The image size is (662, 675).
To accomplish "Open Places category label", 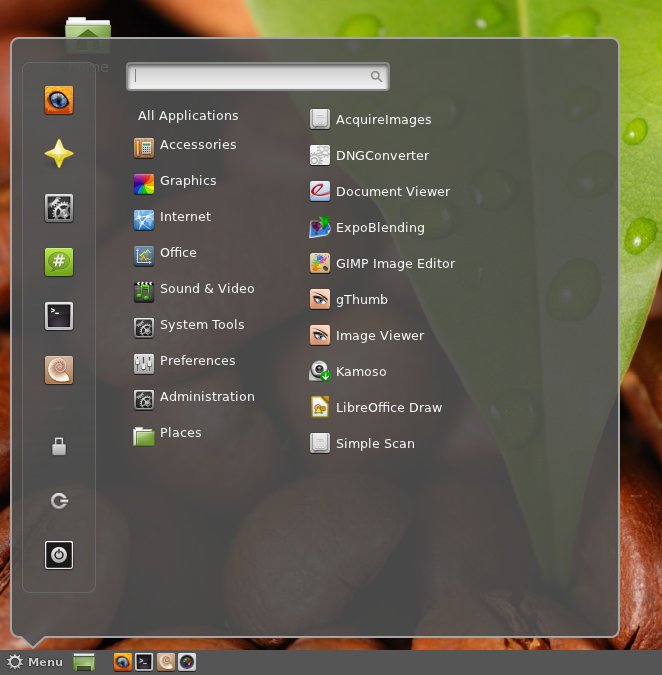I will tap(180, 433).
